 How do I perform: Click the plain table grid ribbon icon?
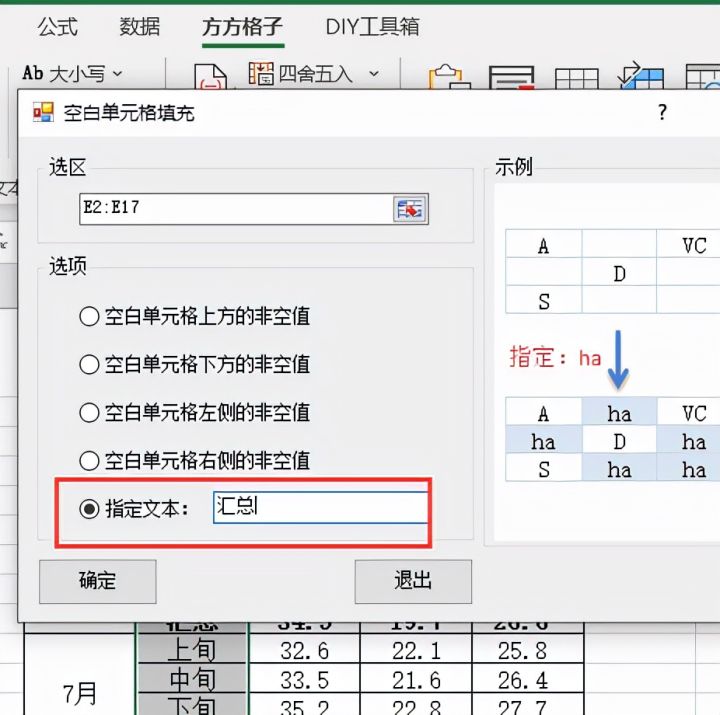(x=576, y=78)
